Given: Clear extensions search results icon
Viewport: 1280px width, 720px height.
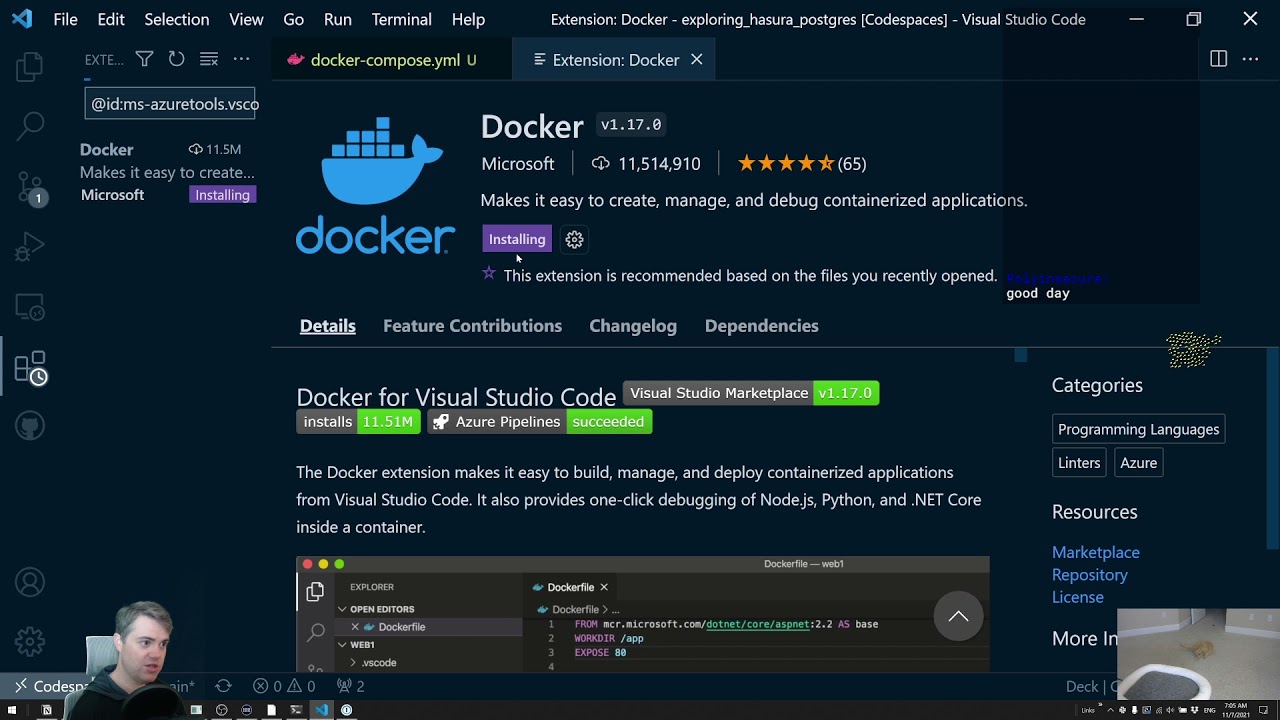Looking at the screenshot, I should (x=208, y=60).
